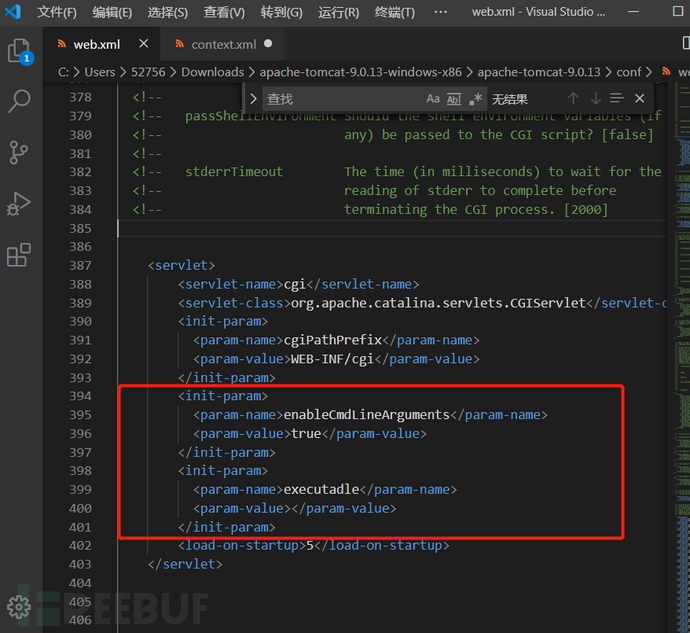Open the Extensions view

pyautogui.click(x=20, y=255)
